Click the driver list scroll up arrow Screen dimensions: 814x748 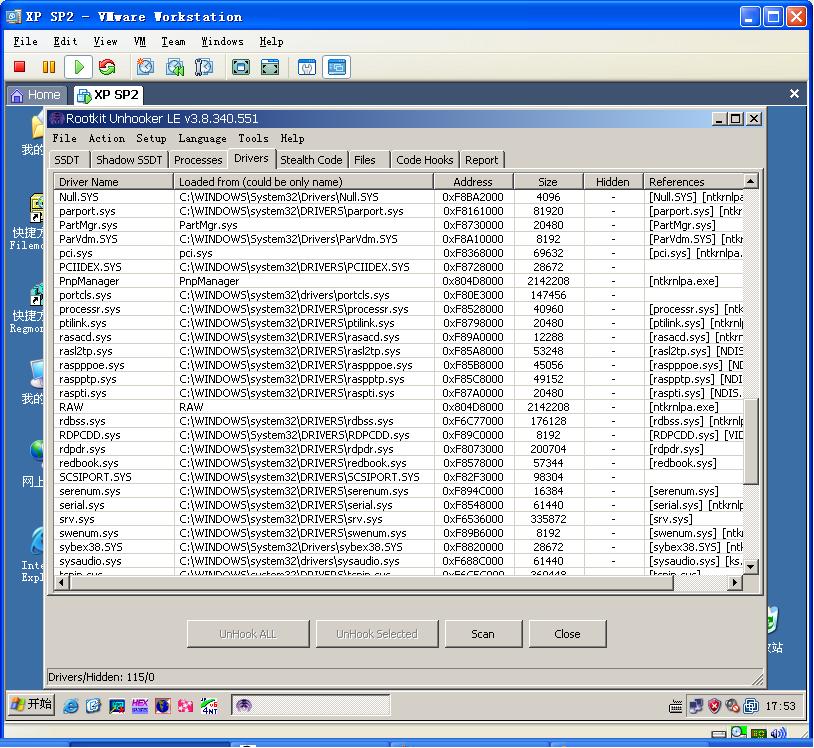[750, 181]
